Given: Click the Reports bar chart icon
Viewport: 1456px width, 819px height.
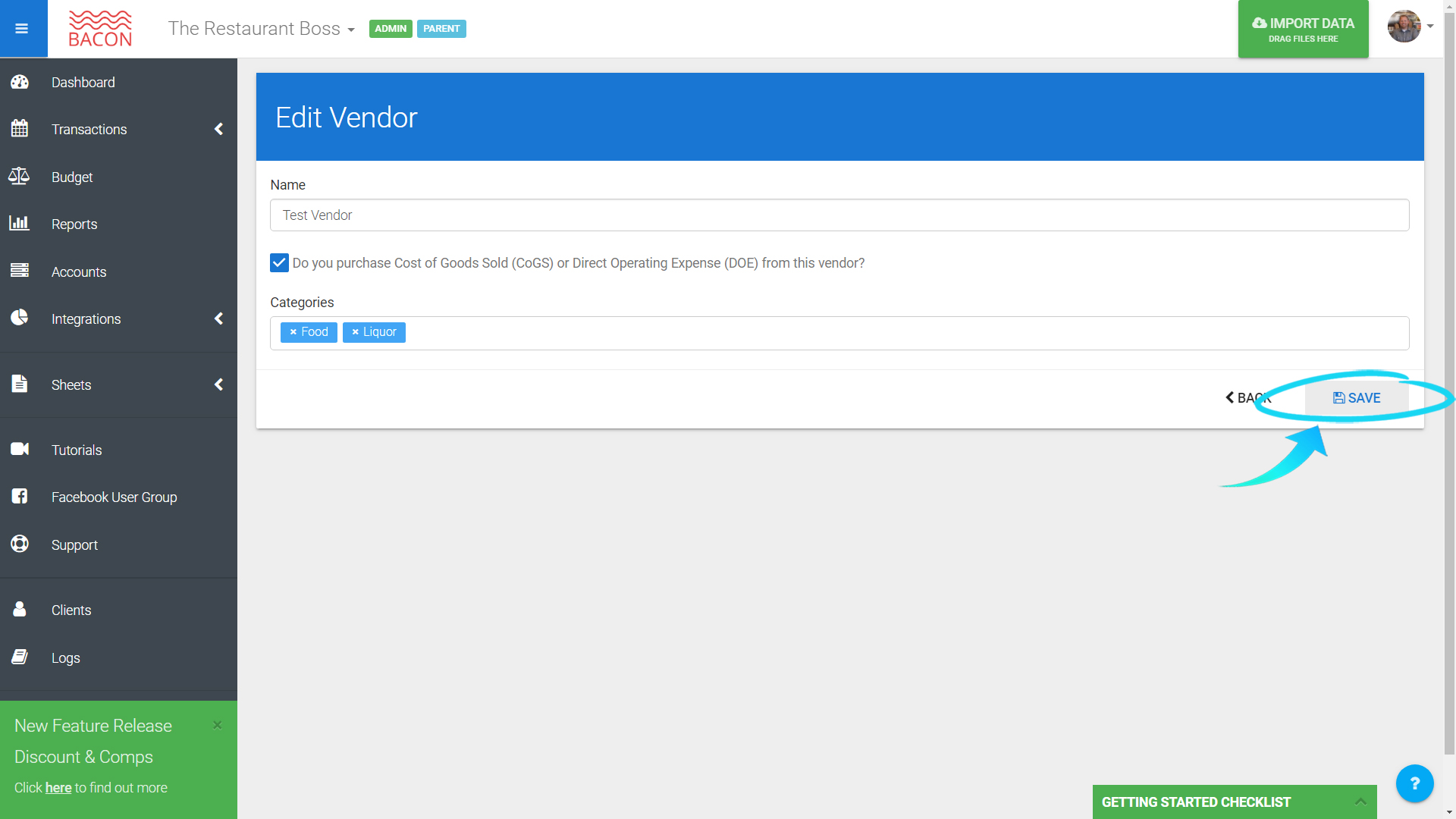Looking at the screenshot, I should [x=19, y=224].
